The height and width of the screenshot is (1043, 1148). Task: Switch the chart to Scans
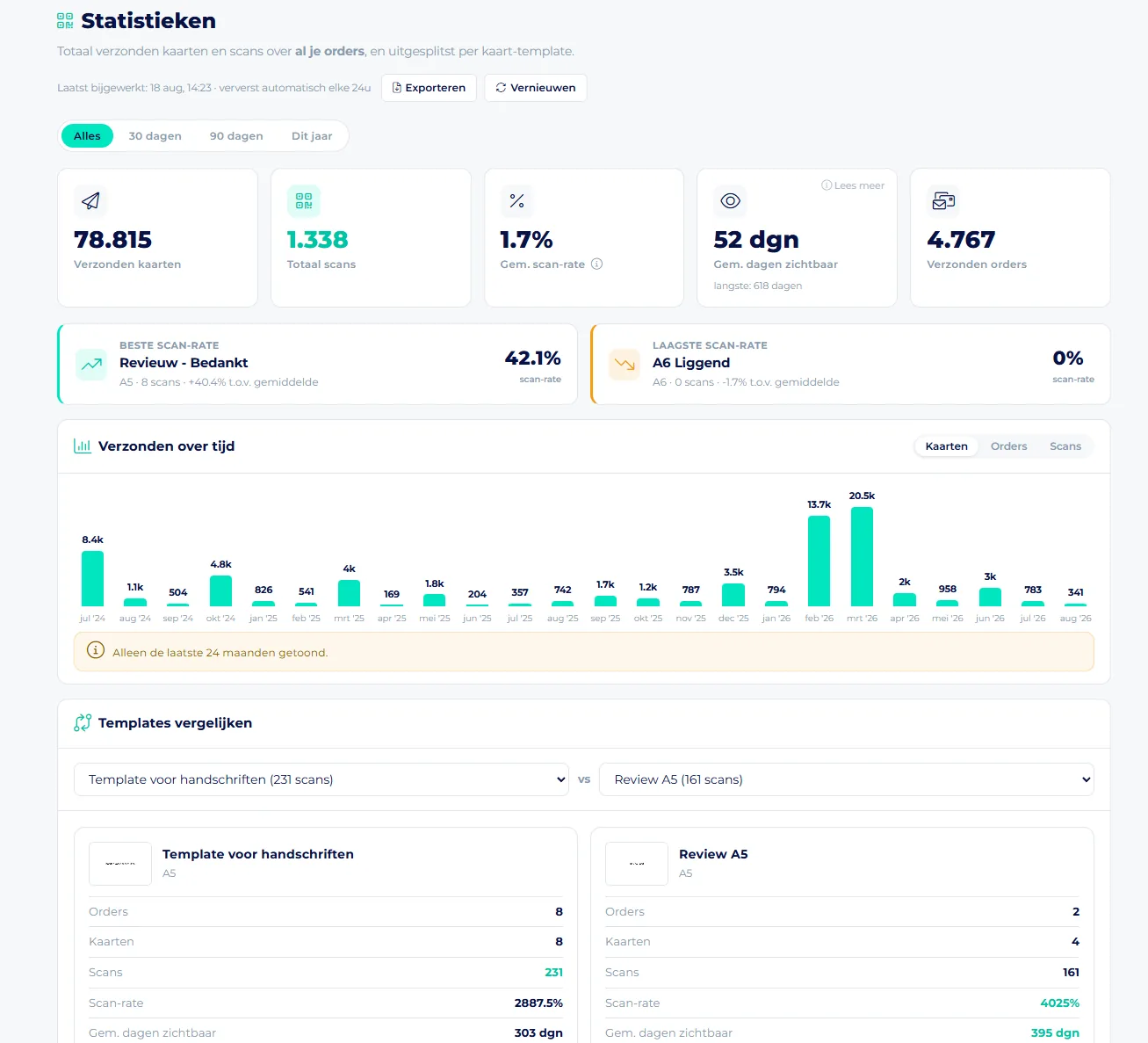(1065, 446)
